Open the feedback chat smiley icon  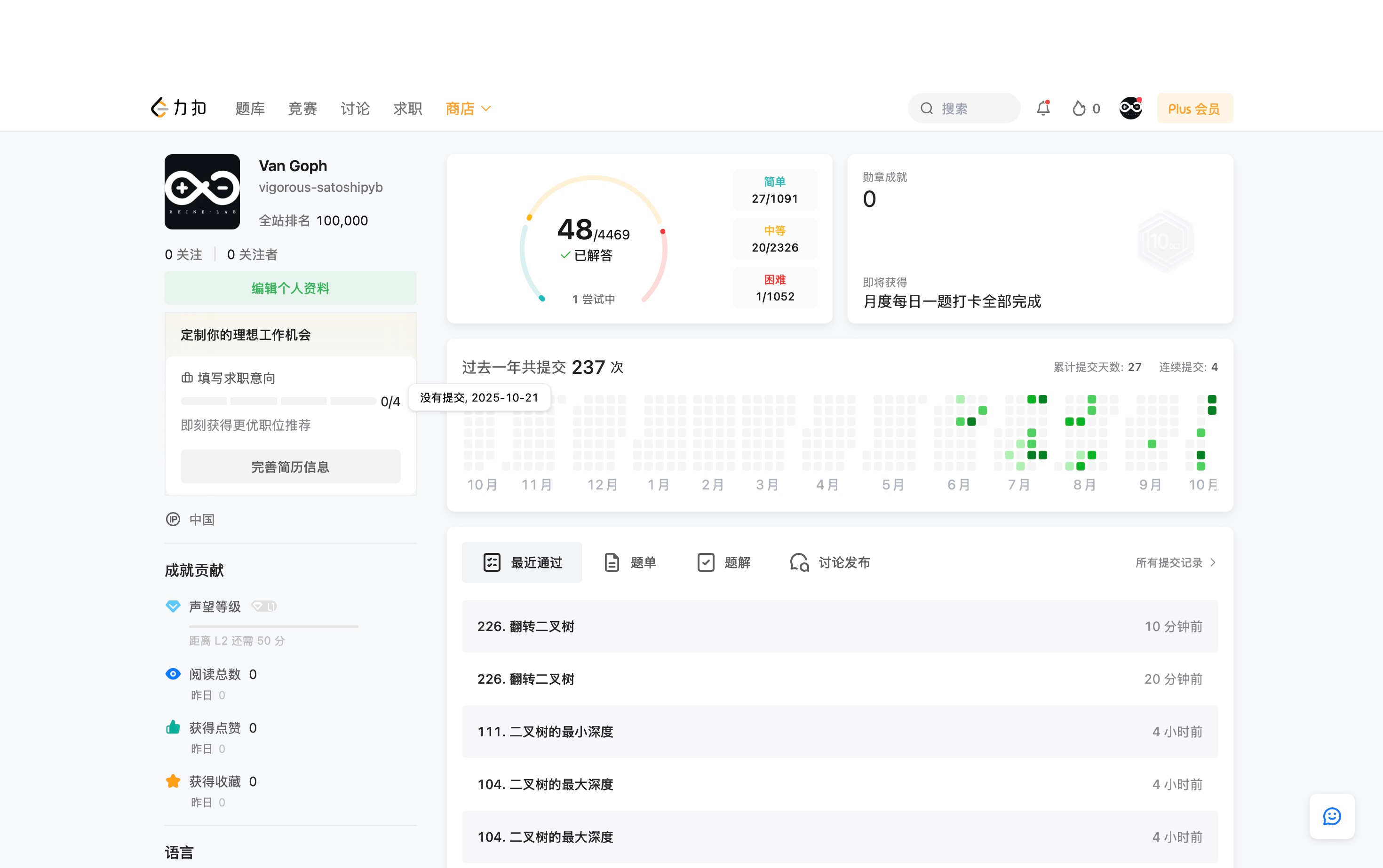tap(1331, 816)
